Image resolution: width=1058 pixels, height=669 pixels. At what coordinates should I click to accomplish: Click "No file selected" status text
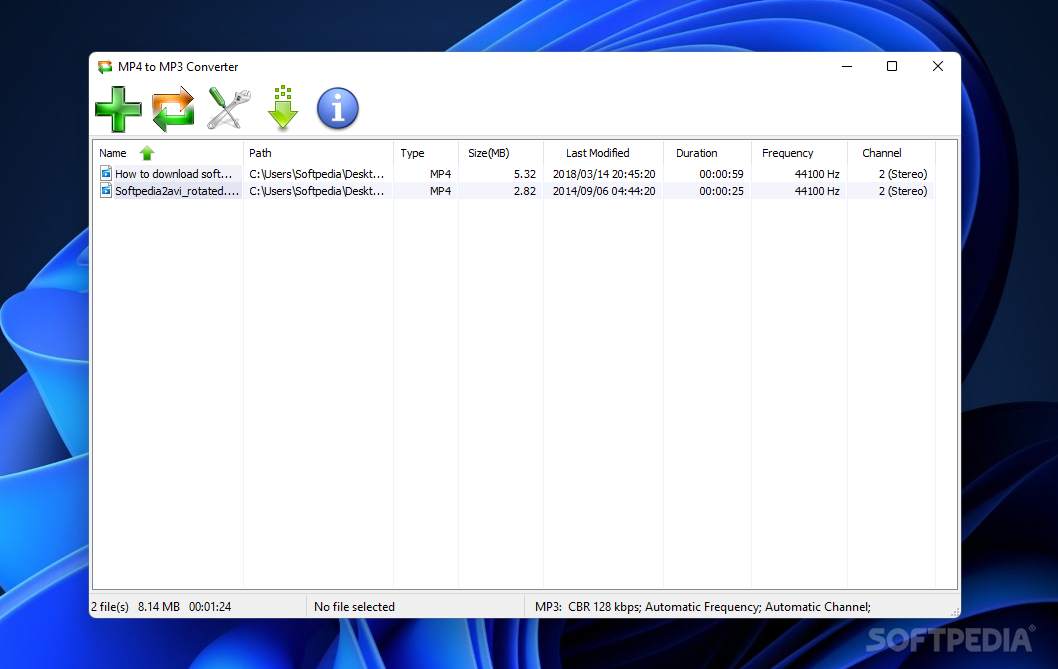coord(354,607)
